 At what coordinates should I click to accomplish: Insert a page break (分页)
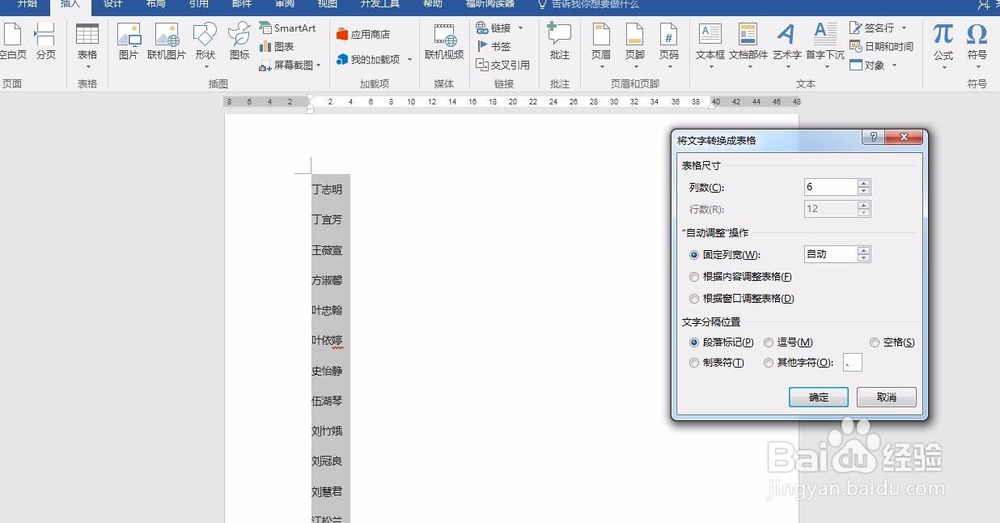45,41
